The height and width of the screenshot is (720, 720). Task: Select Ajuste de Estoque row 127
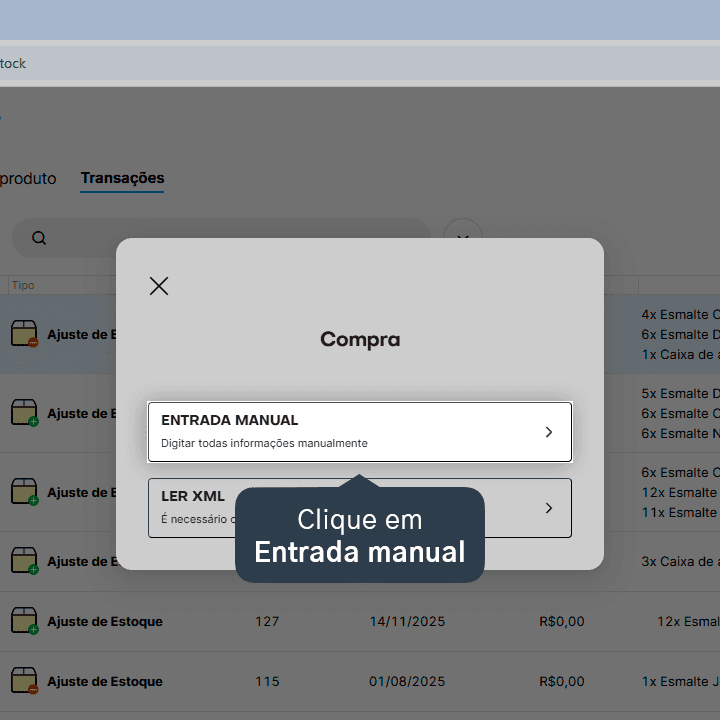click(x=360, y=621)
